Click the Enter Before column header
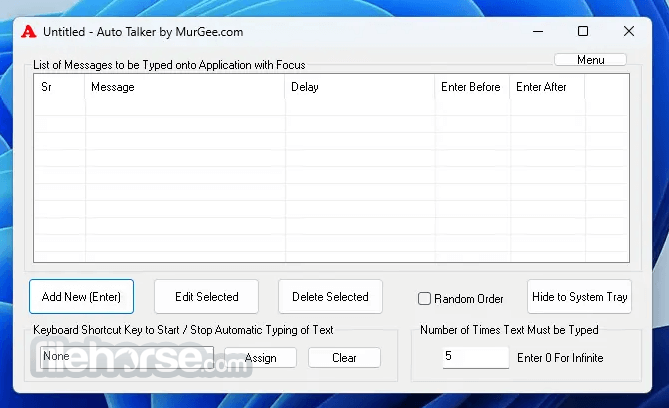The height and width of the screenshot is (408, 669). (x=472, y=87)
